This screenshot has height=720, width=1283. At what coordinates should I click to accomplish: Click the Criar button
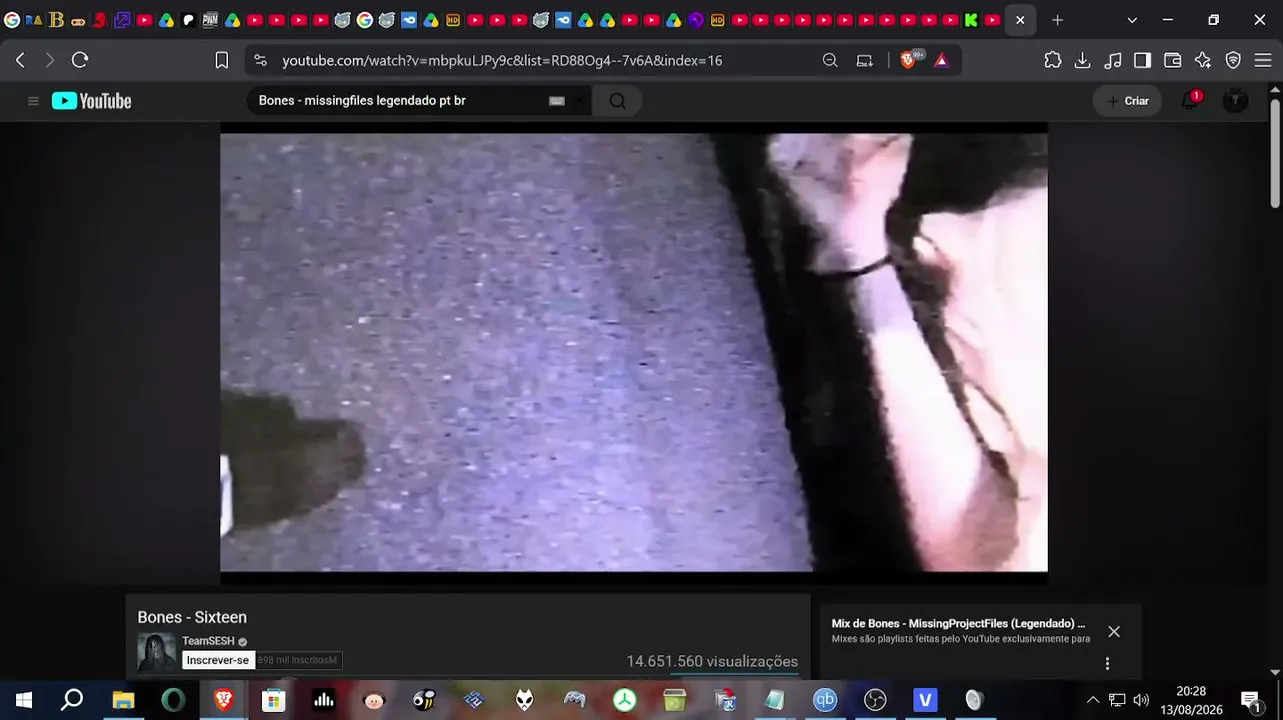coord(1128,101)
